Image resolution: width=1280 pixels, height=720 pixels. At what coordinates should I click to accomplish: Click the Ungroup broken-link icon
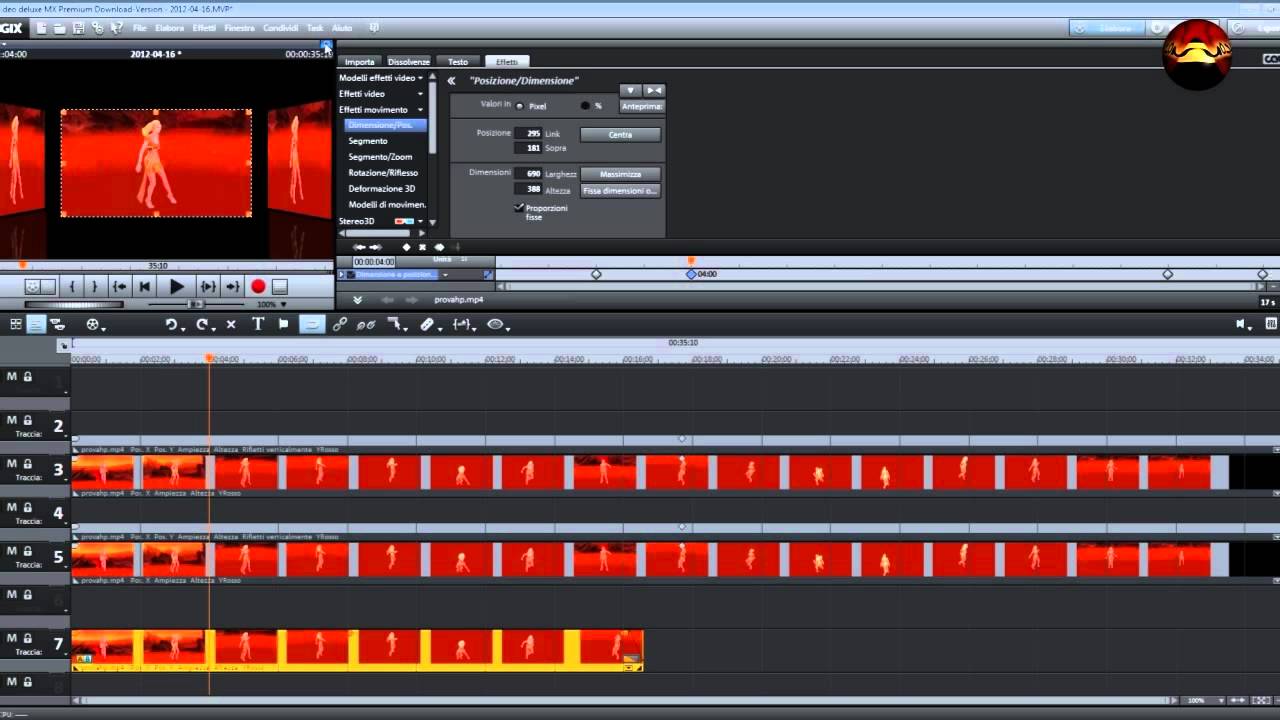pos(366,324)
